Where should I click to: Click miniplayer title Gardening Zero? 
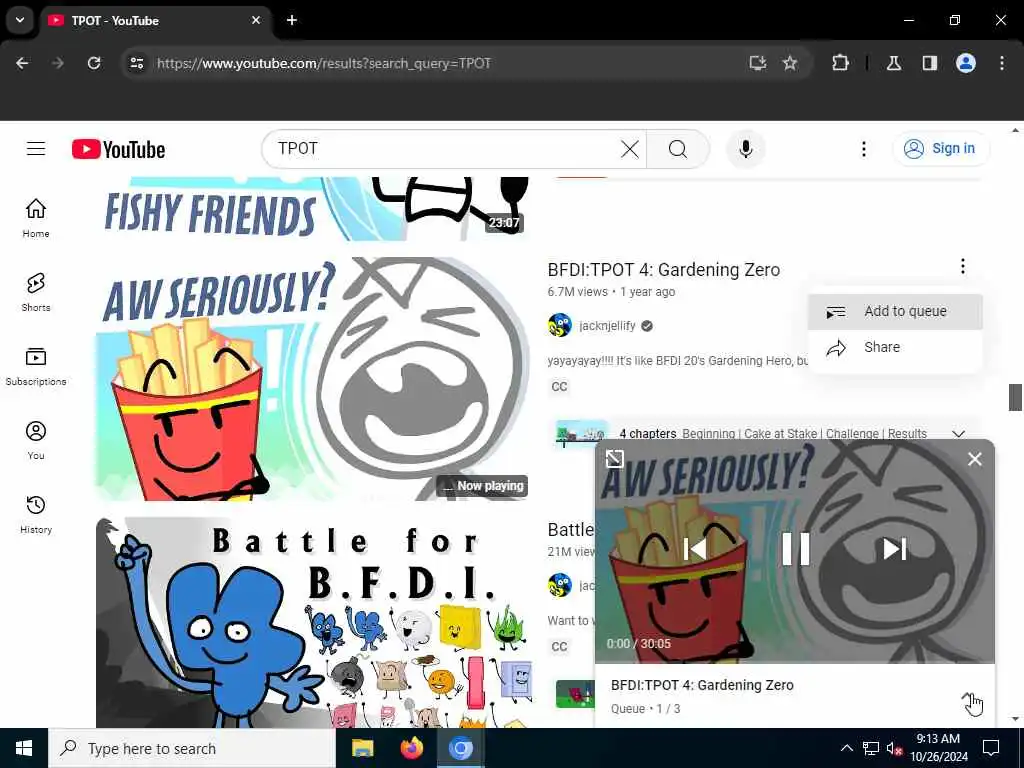pos(702,685)
